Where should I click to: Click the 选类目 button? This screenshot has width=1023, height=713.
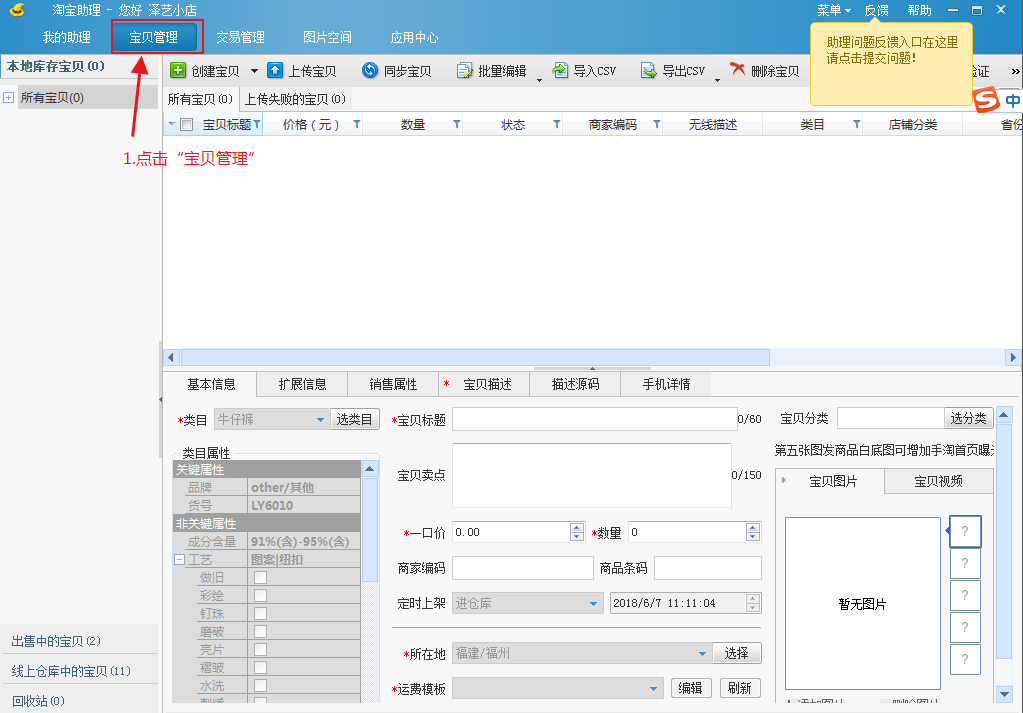[355, 419]
